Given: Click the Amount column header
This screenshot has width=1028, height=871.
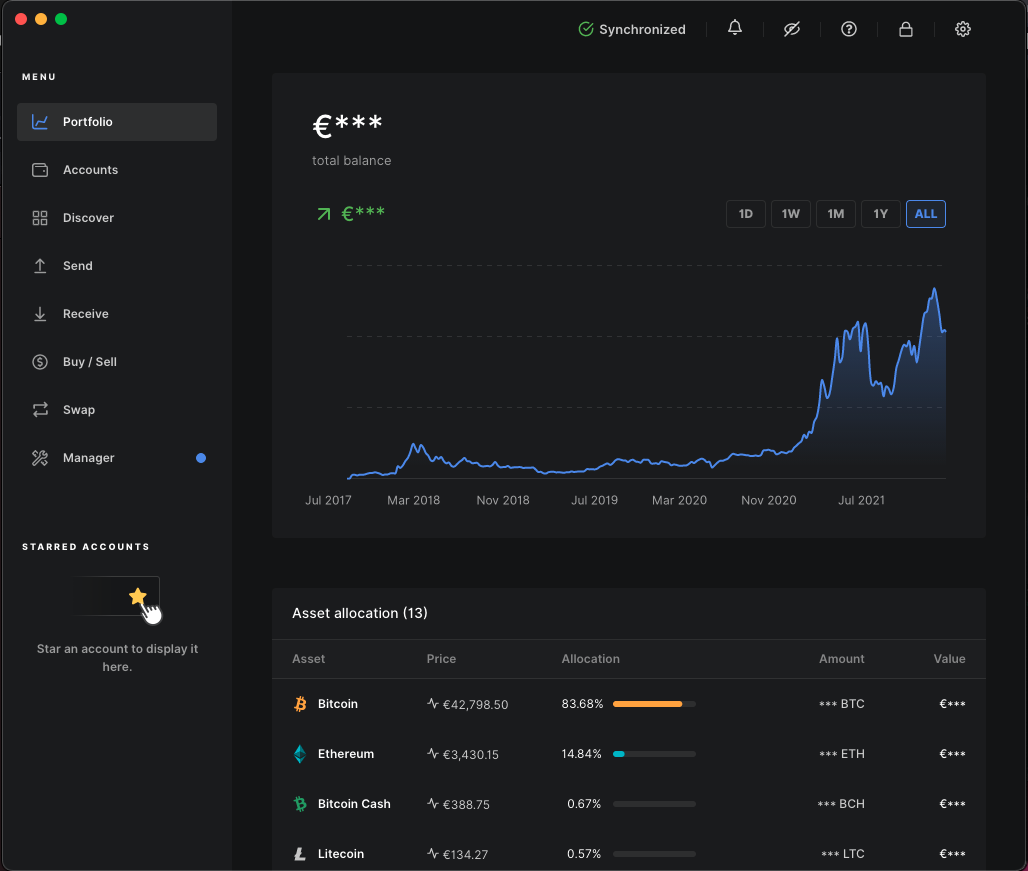Looking at the screenshot, I should pos(842,659).
